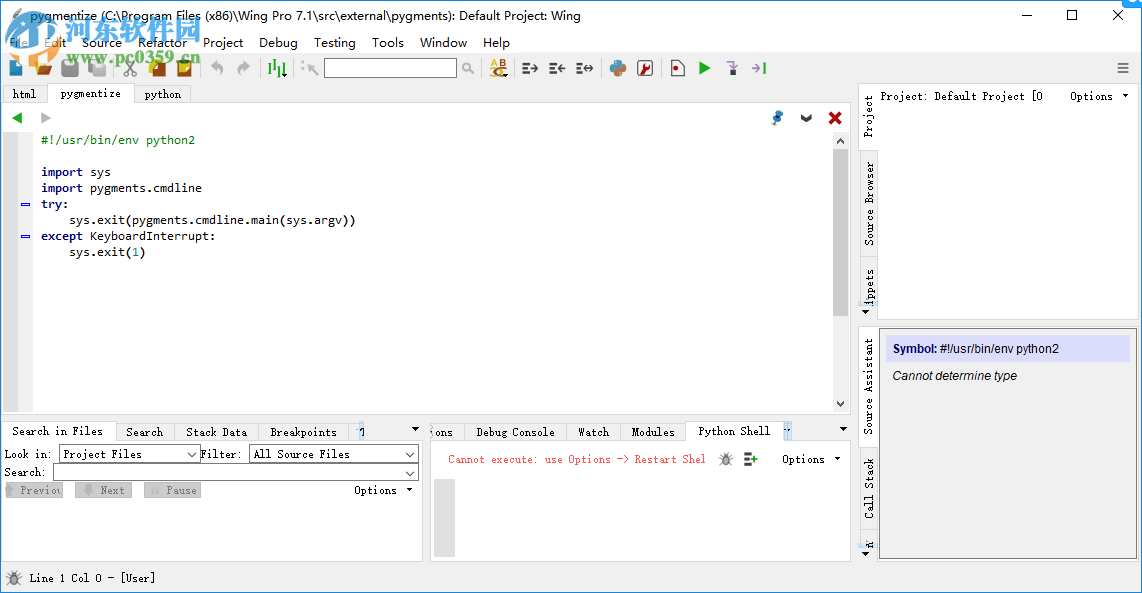Open the Options menu in Search in Files
Viewport: 1142px width, 593px height.
coord(378,490)
